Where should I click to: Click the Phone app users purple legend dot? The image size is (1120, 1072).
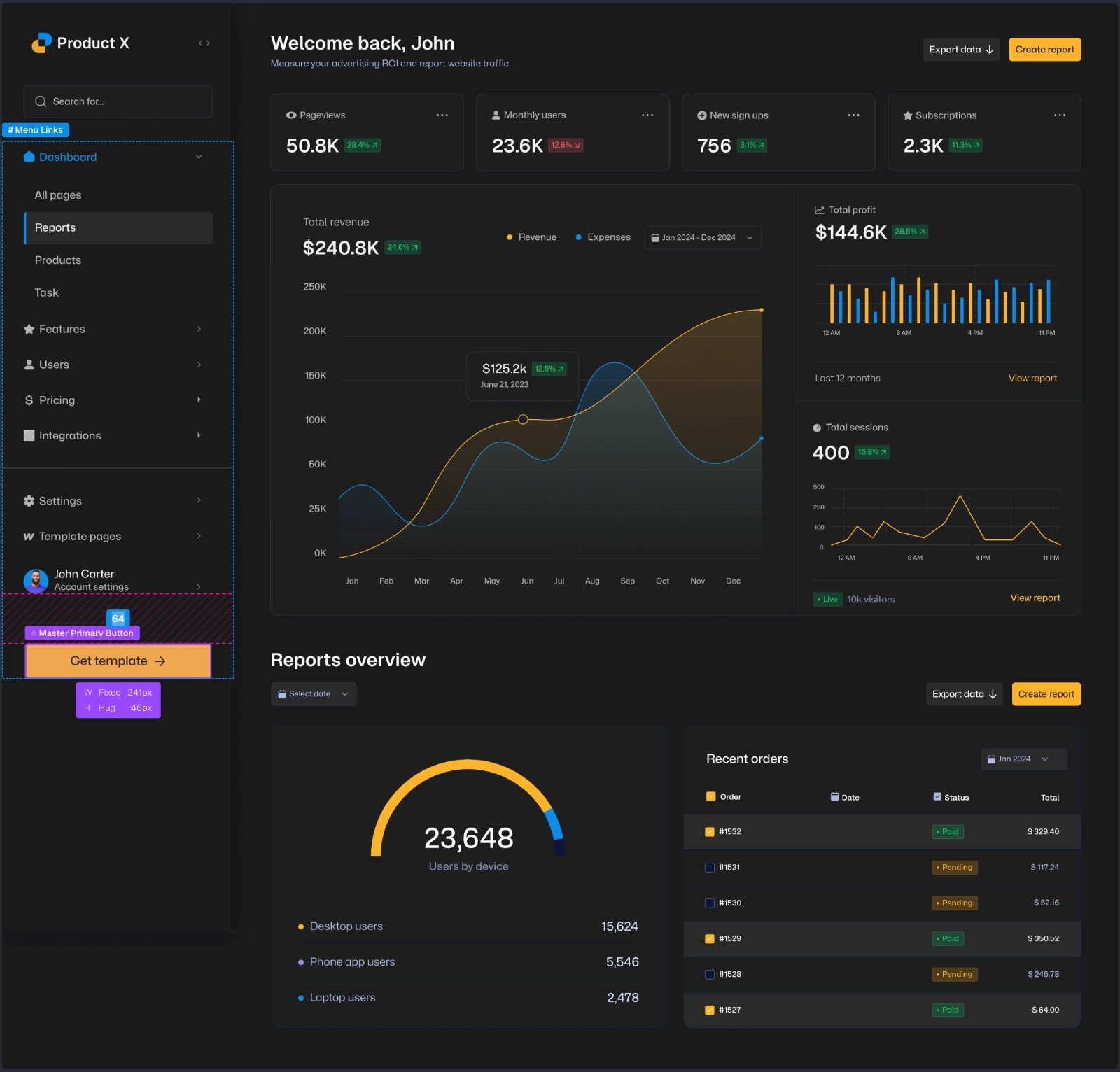301,962
